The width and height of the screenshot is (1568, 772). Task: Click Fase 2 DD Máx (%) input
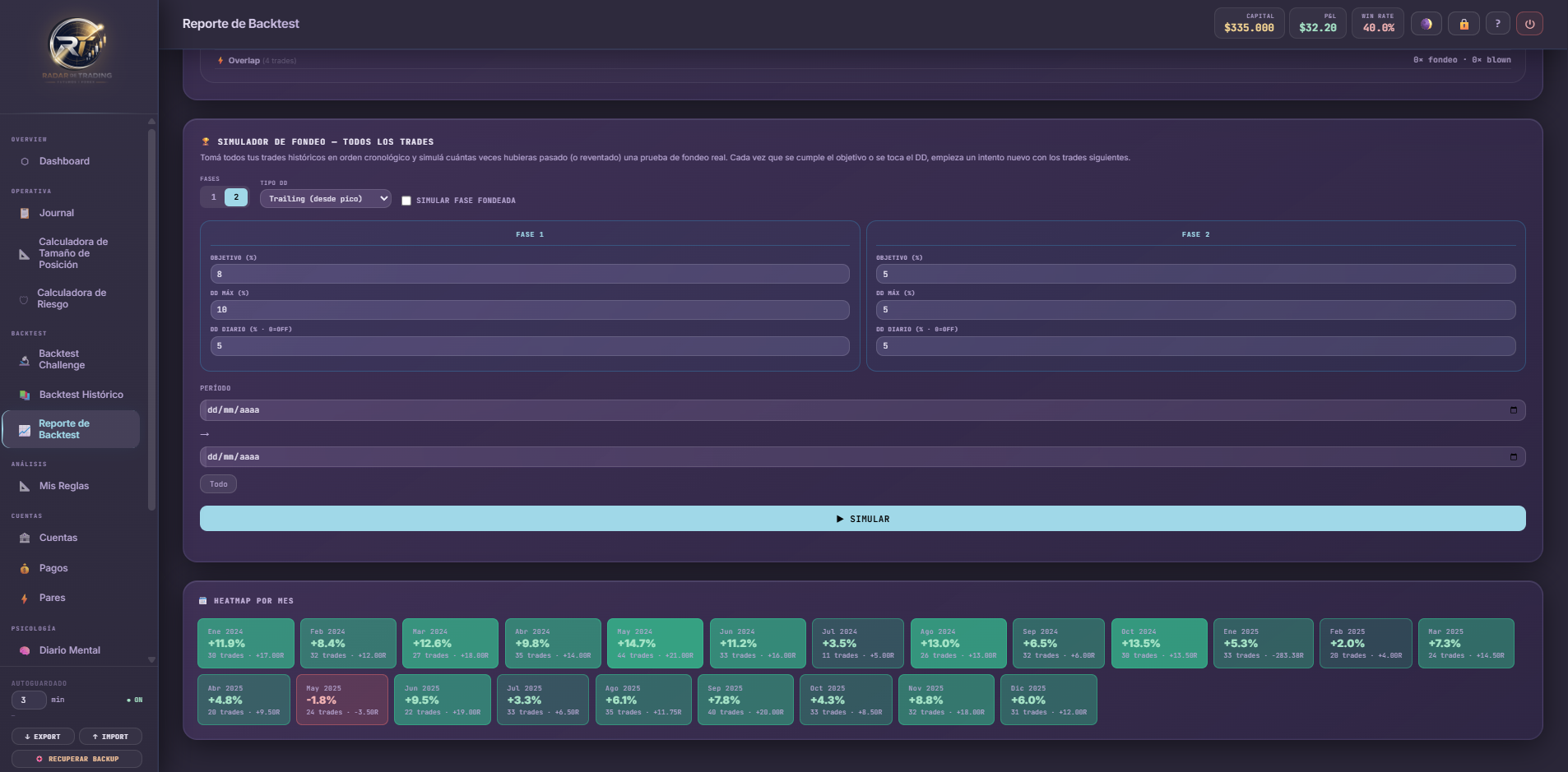(1196, 310)
